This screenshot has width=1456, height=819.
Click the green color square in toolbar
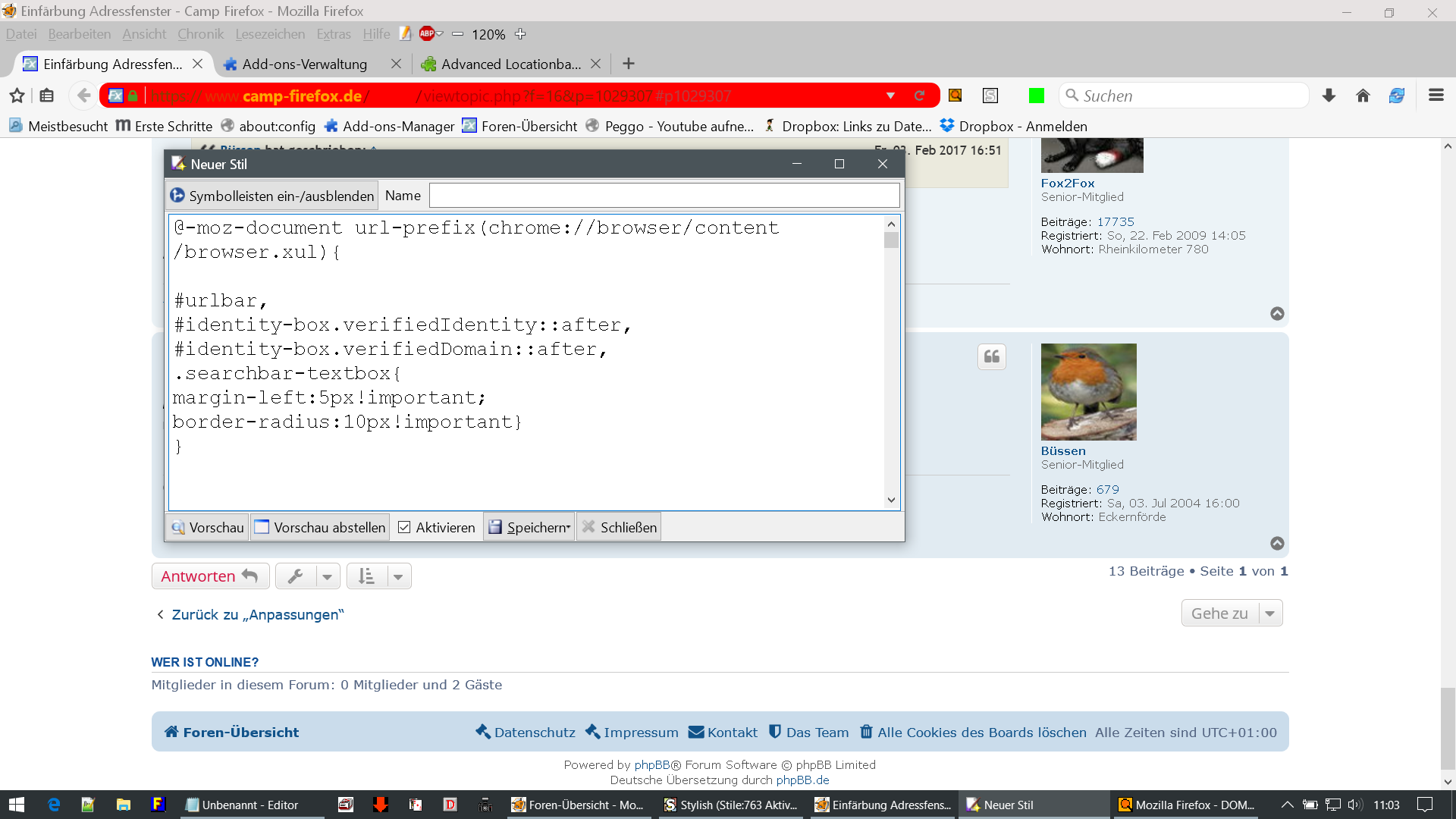click(1036, 96)
